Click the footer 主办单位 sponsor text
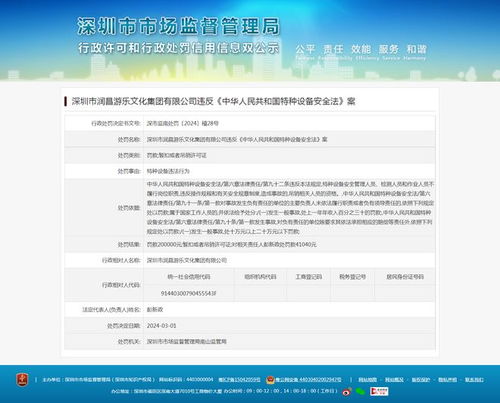The width and height of the screenshot is (500, 403). coord(99,380)
